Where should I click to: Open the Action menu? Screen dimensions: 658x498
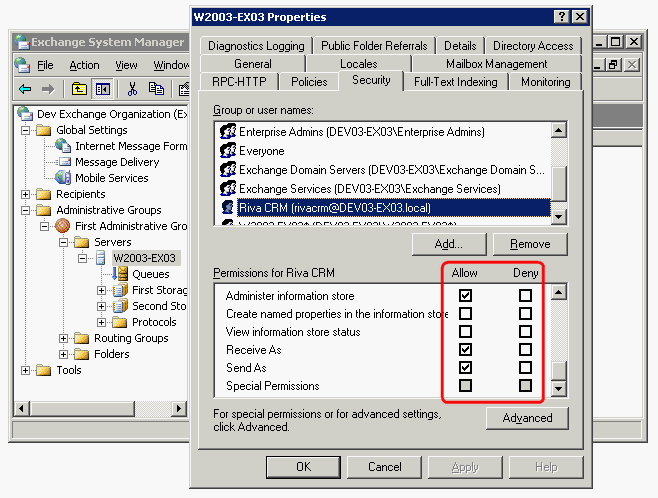(x=84, y=65)
